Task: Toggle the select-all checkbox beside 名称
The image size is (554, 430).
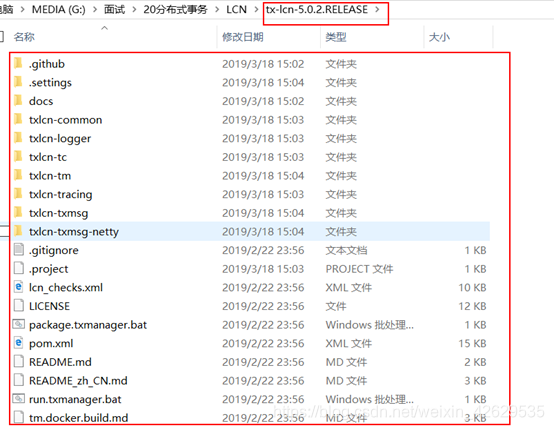Action: point(1,37)
